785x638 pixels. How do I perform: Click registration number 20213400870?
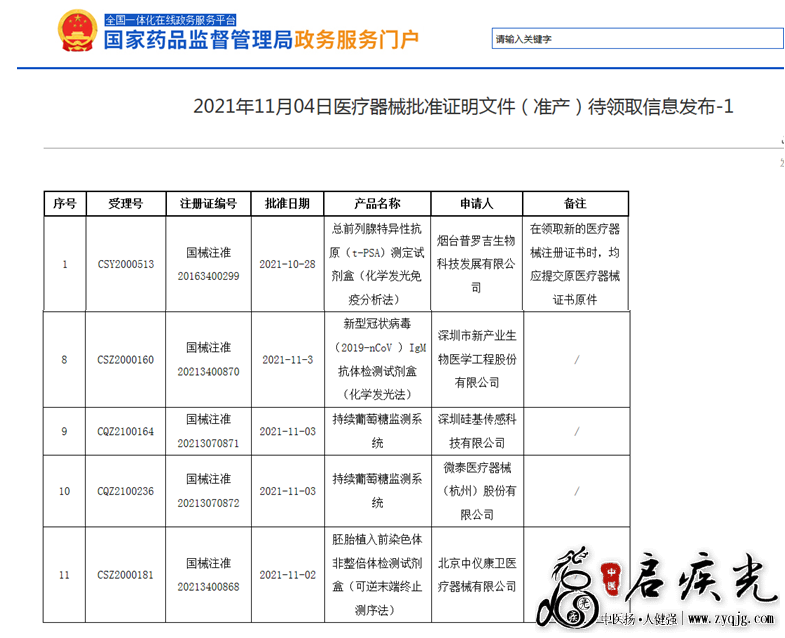coord(208,372)
